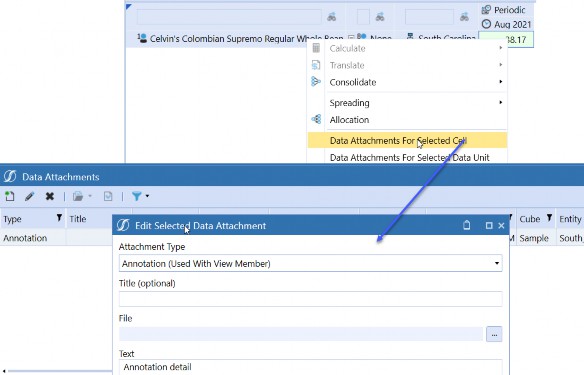The width and height of the screenshot is (584, 375).
Task: Choose Calculate in context menu
Action: pos(407,48)
